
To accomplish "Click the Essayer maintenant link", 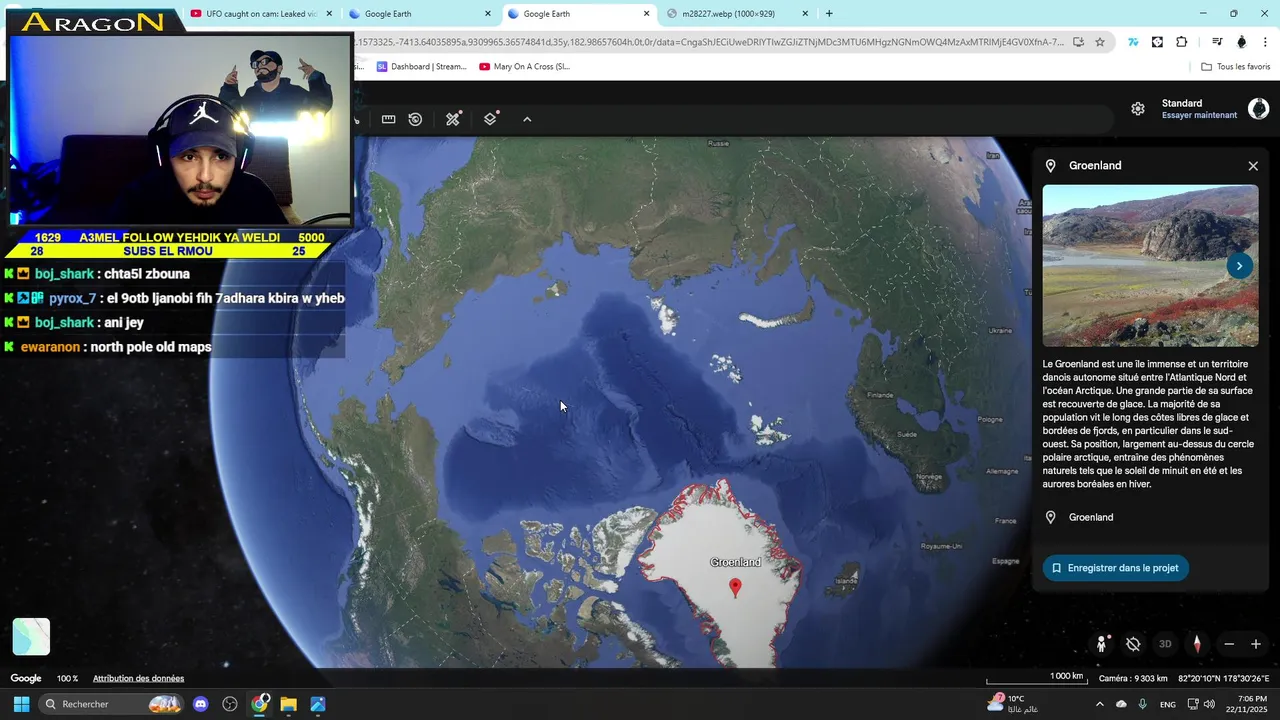I will point(1199,115).
